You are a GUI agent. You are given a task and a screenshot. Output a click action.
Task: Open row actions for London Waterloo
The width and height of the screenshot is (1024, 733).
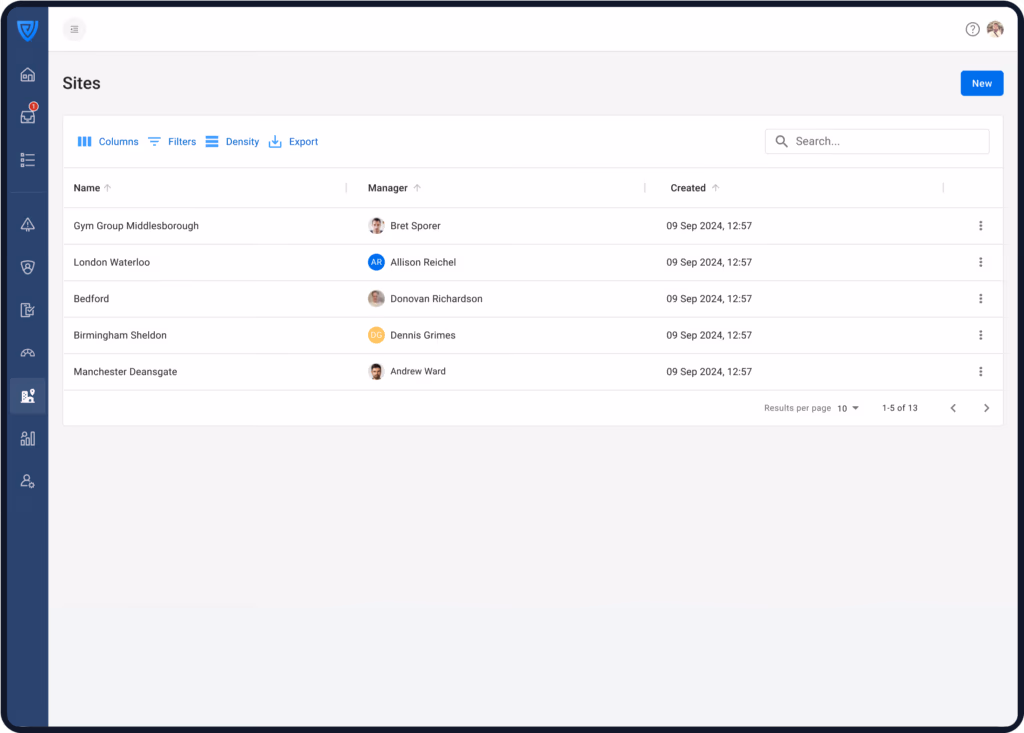tap(980, 263)
